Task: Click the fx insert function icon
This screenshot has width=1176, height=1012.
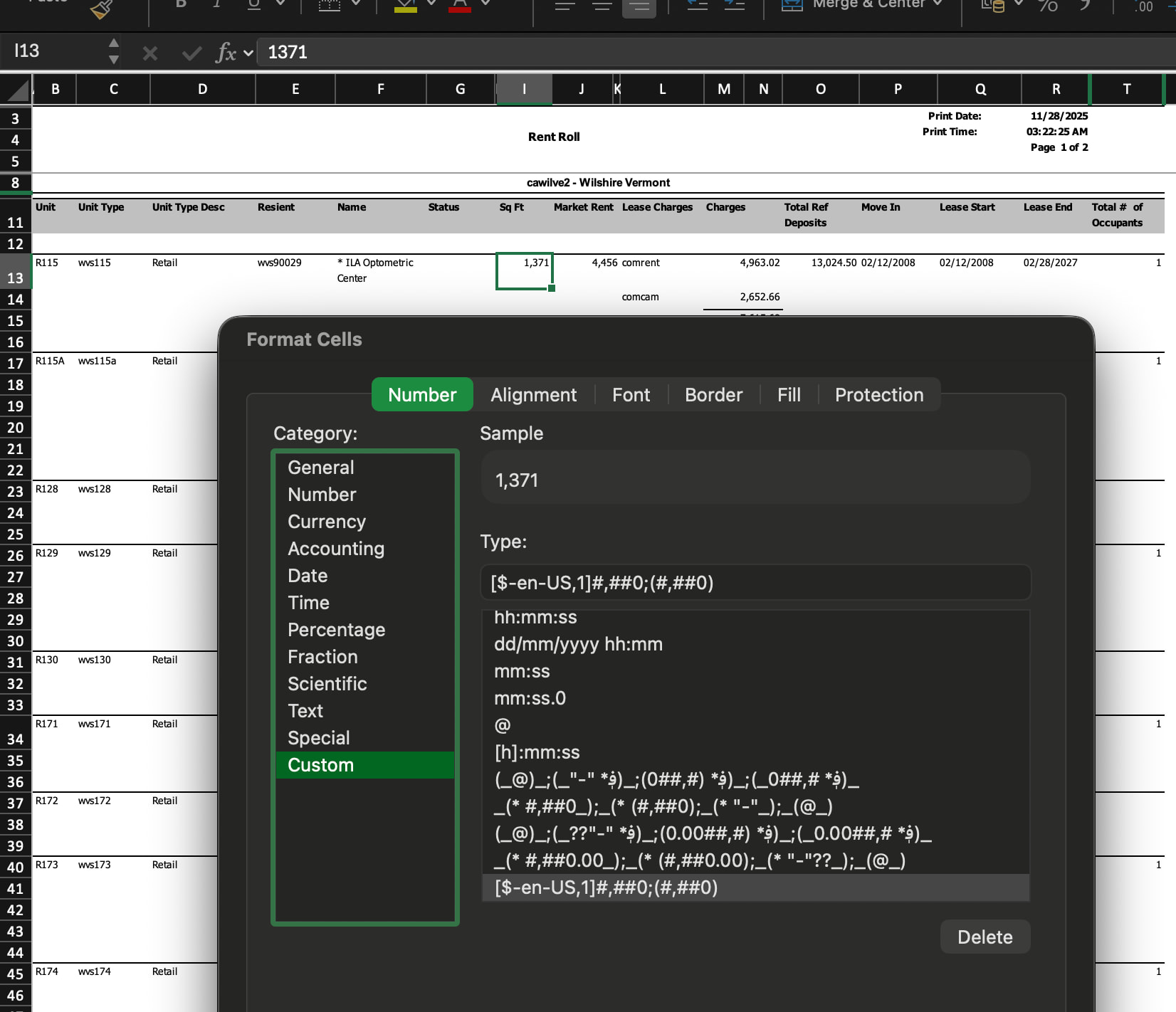Action: [226, 53]
